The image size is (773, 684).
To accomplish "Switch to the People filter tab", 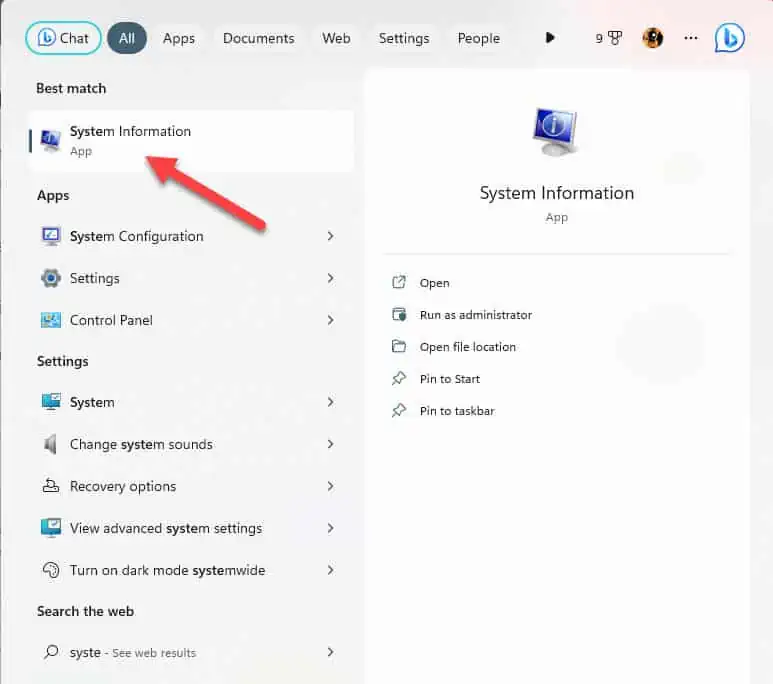I will tap(479, 38).
